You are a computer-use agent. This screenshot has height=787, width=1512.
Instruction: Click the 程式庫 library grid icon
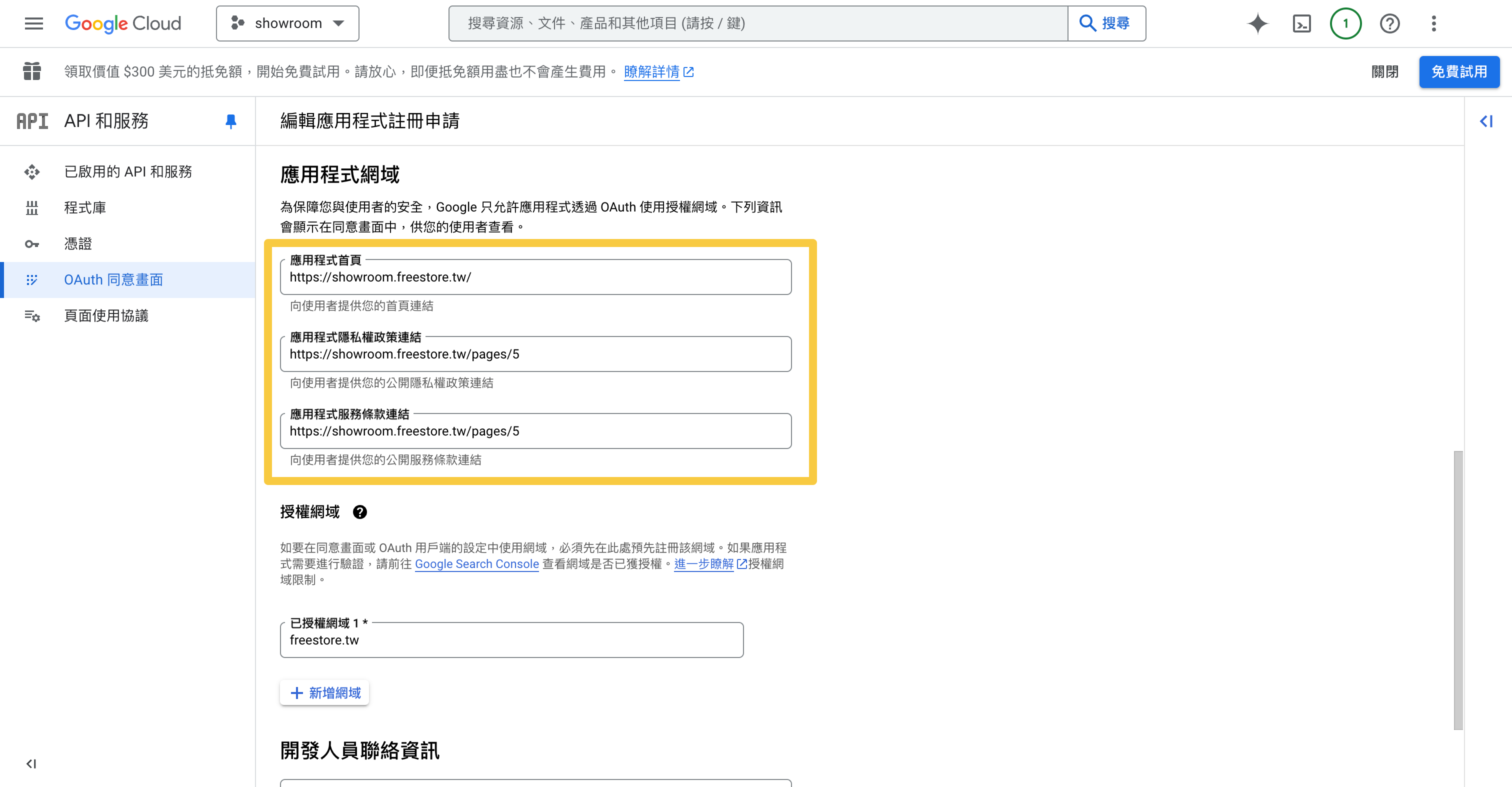pyautogui.click(x=31, y=207)
